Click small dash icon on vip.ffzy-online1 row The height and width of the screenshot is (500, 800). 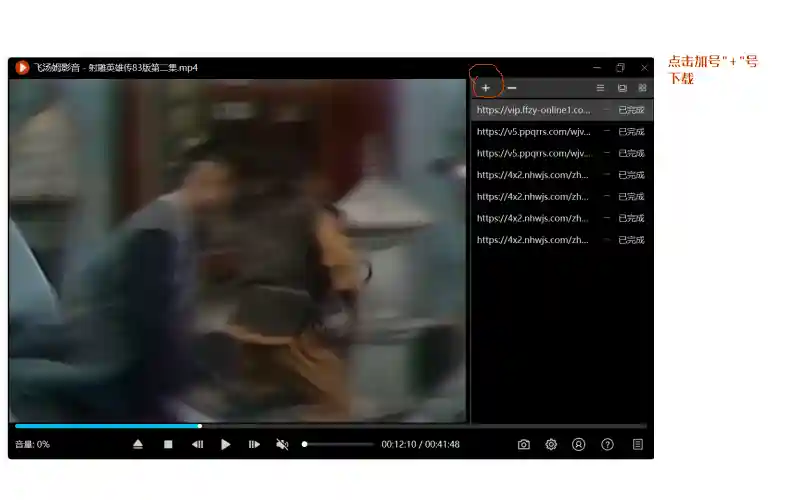pyautogui.click(x=606, y=110)
